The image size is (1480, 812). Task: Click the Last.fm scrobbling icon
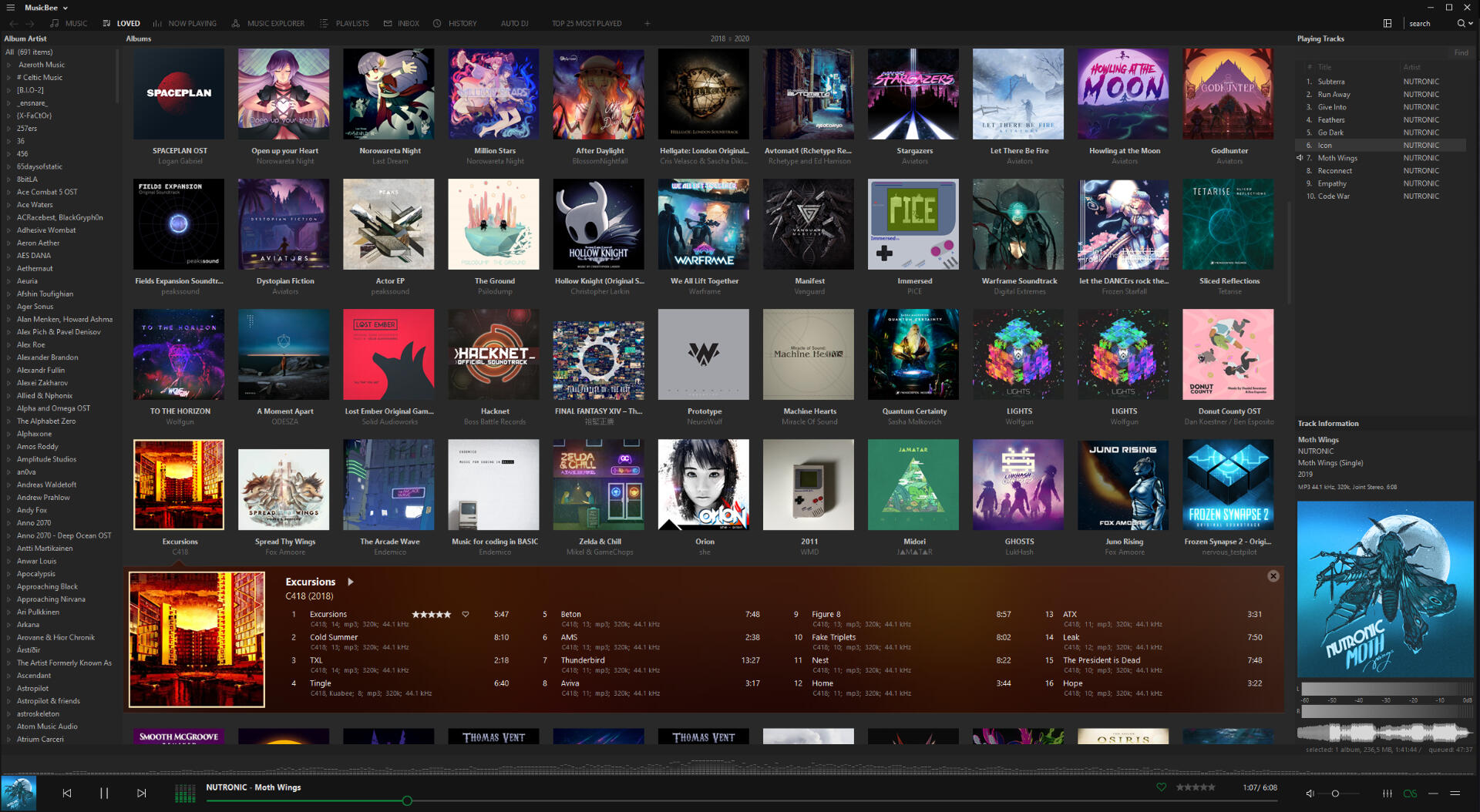point(1411,793)
